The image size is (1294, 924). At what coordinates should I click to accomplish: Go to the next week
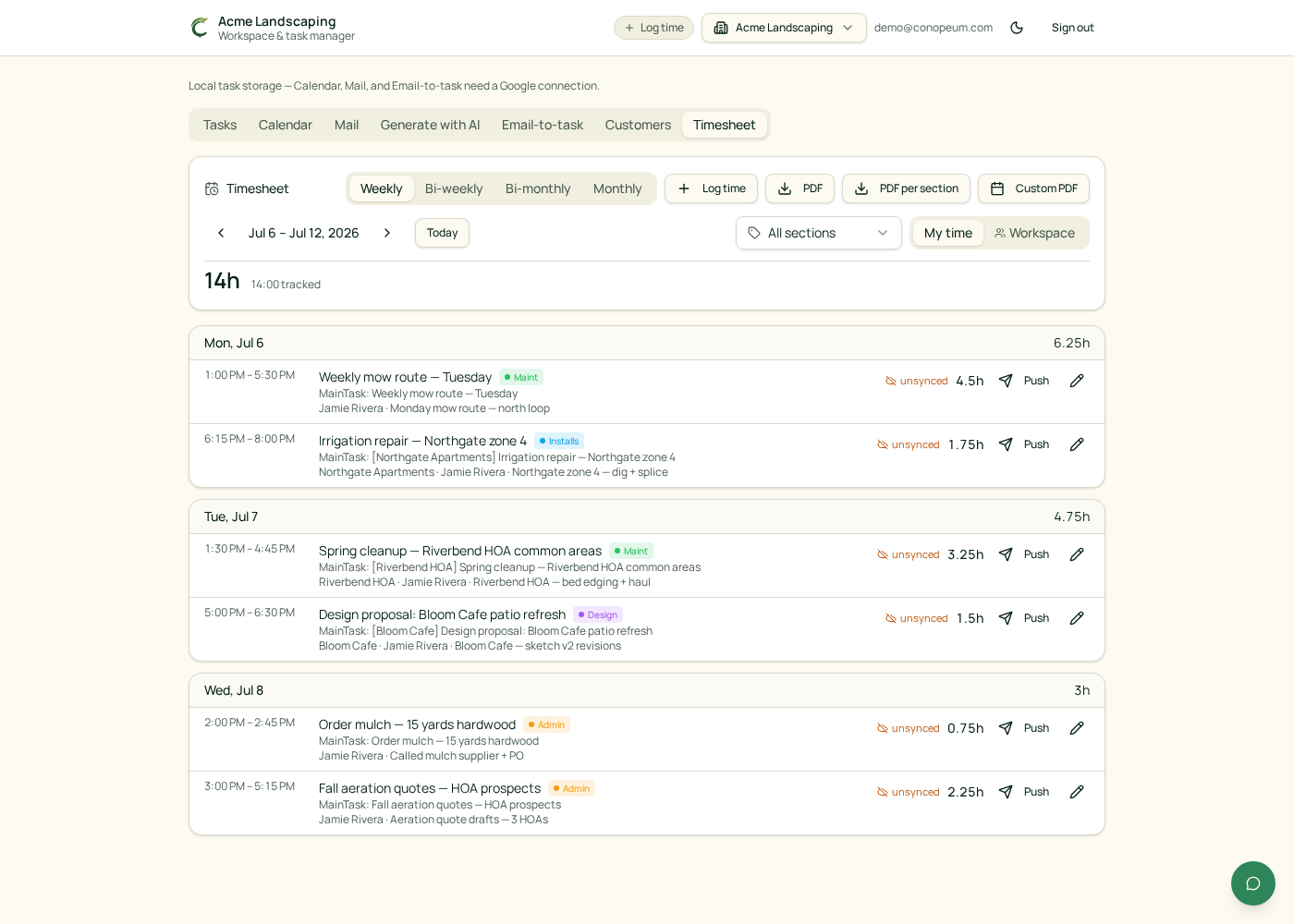click(x=387, y=233)
